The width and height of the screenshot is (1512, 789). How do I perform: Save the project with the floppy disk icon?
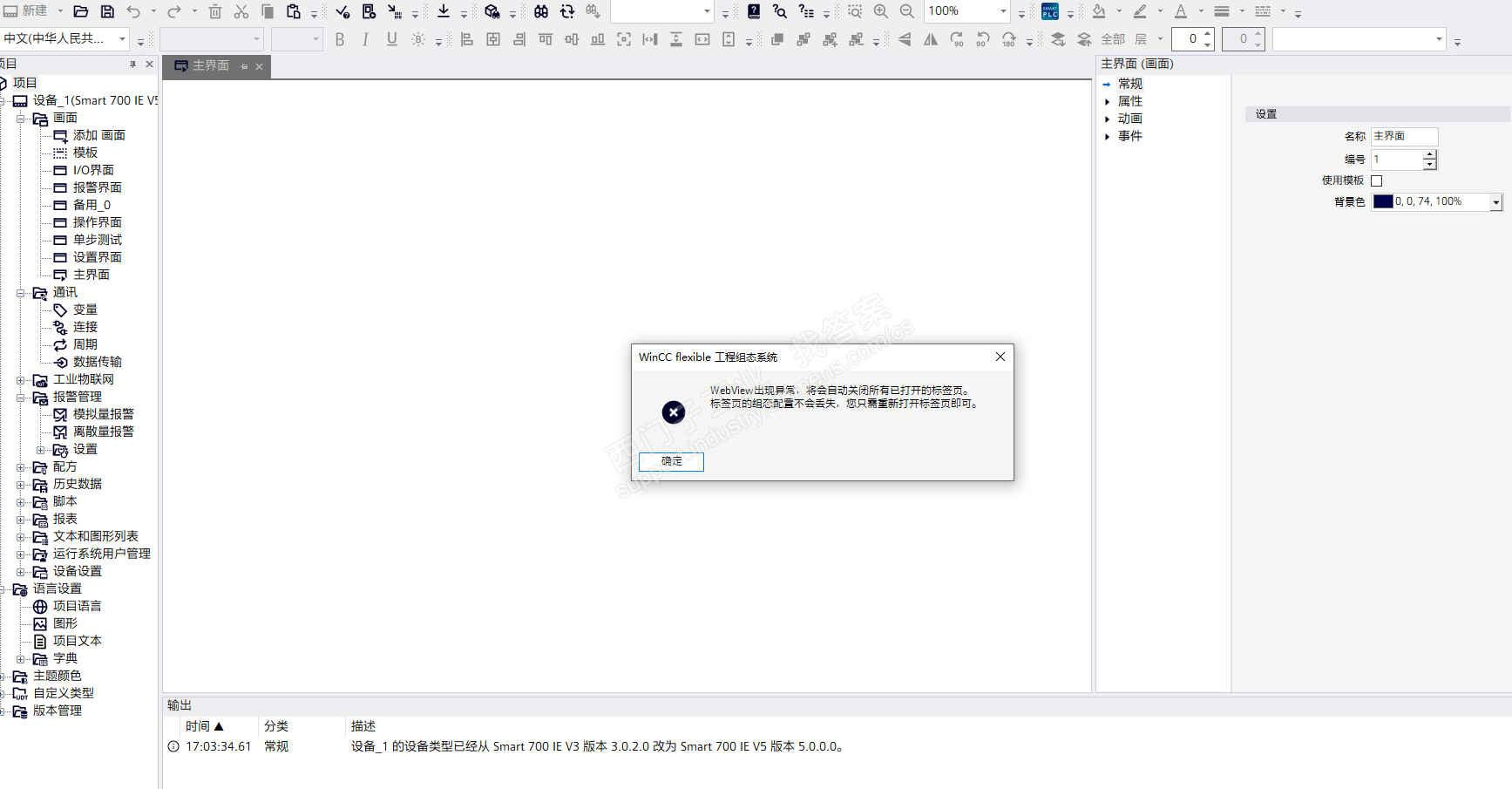point(107,11)
